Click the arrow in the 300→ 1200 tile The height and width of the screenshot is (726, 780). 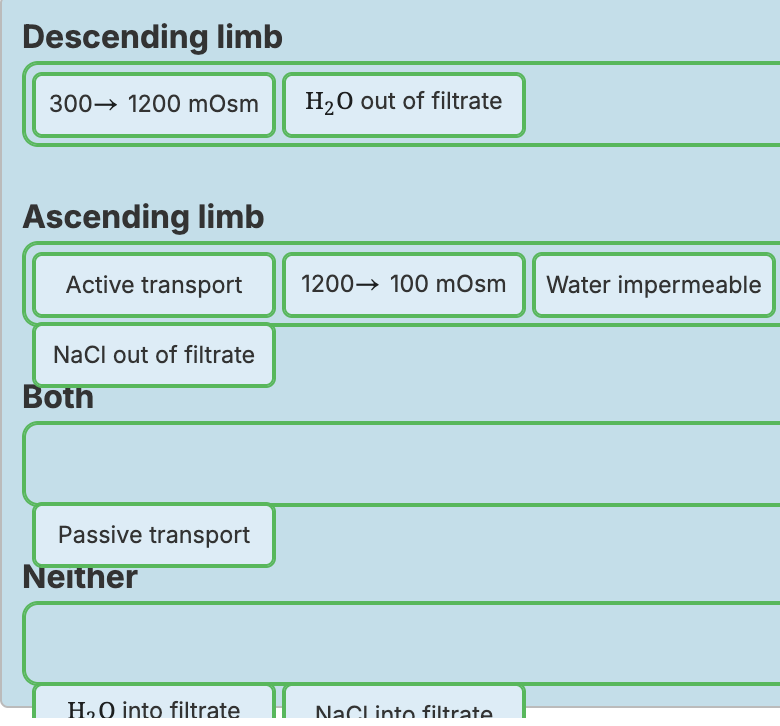(107, 105)
